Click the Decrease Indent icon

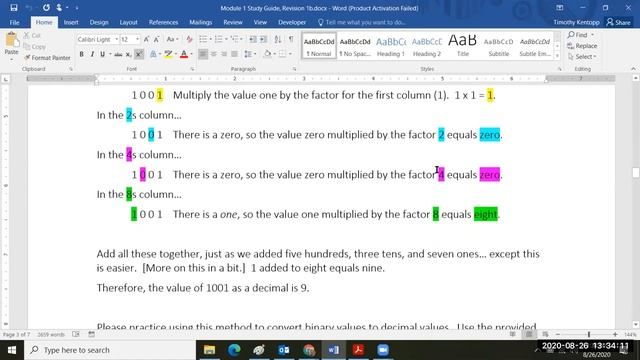253,39
